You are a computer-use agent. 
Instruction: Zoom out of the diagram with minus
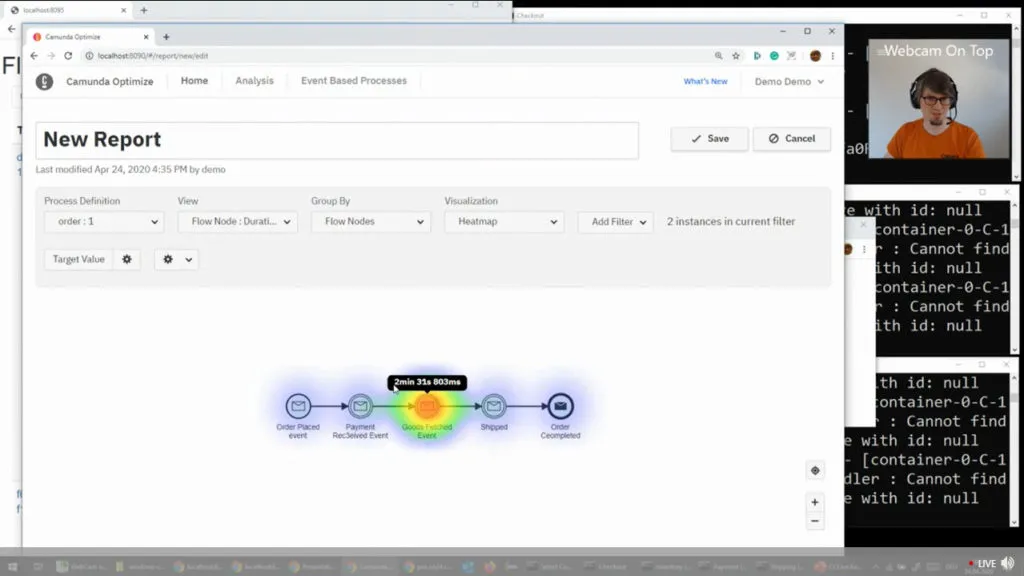pos(815,521)
